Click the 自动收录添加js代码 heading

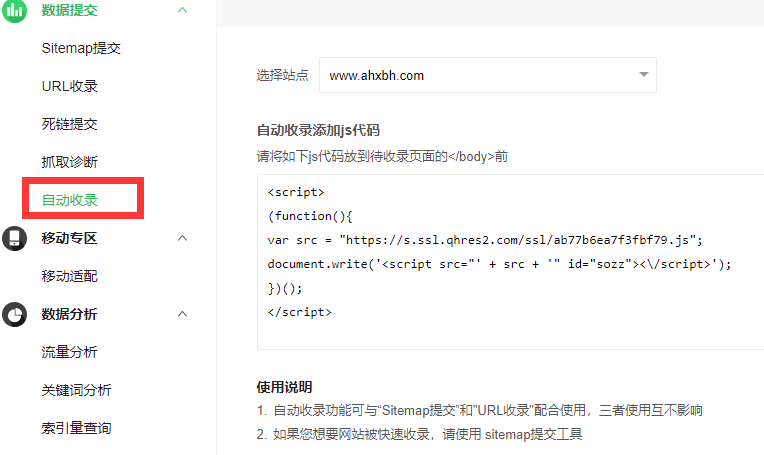coord(318,131)
